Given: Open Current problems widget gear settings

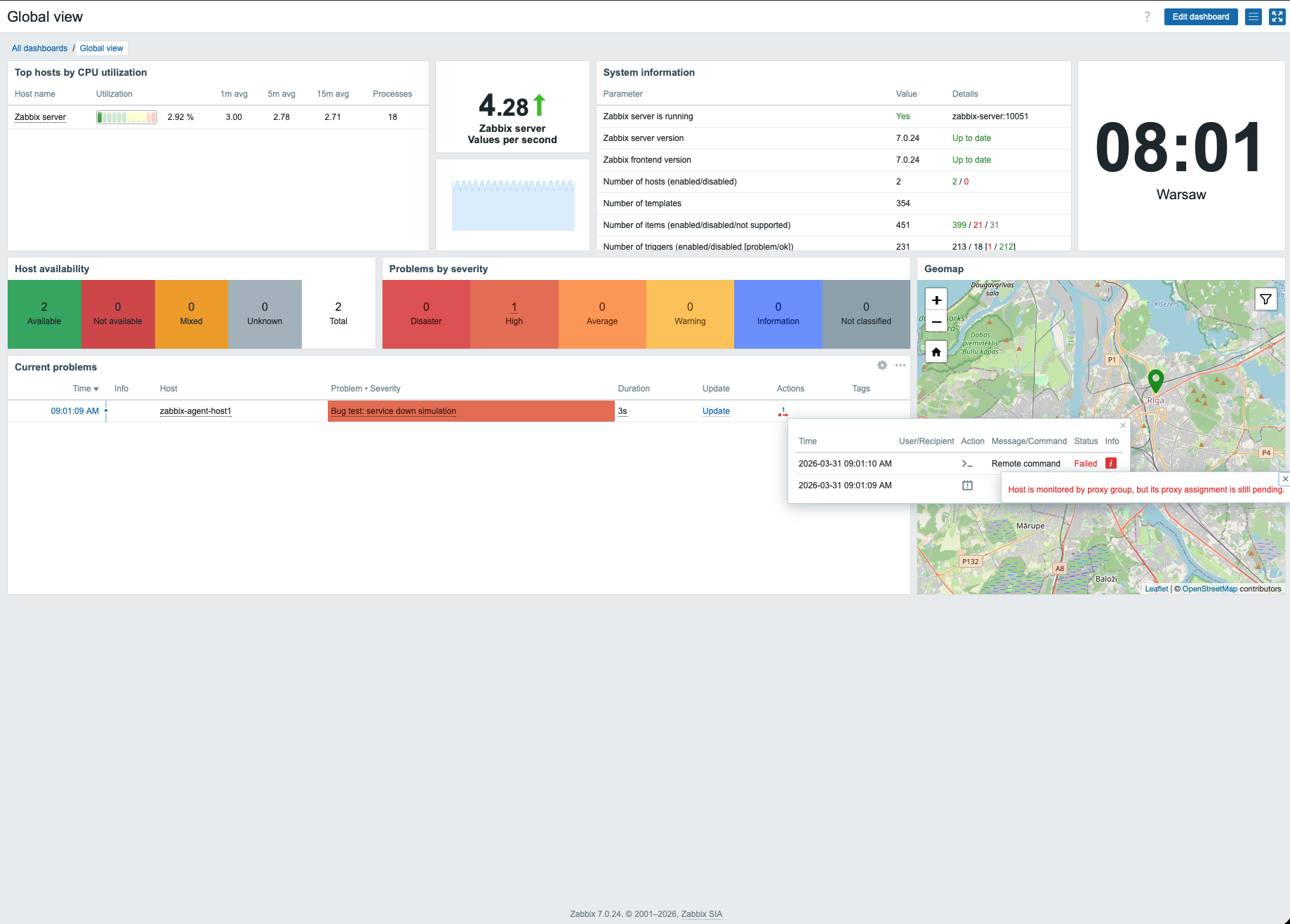Looking at the screenshot, I should coord(882,366).
